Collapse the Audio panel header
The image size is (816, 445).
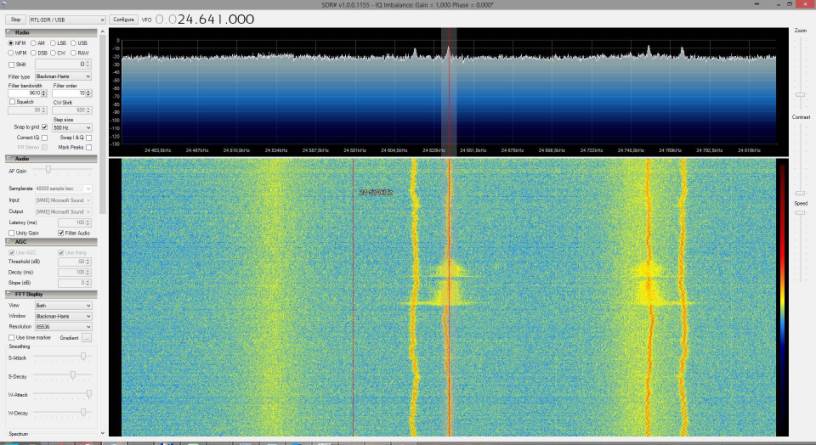[51, 158]
